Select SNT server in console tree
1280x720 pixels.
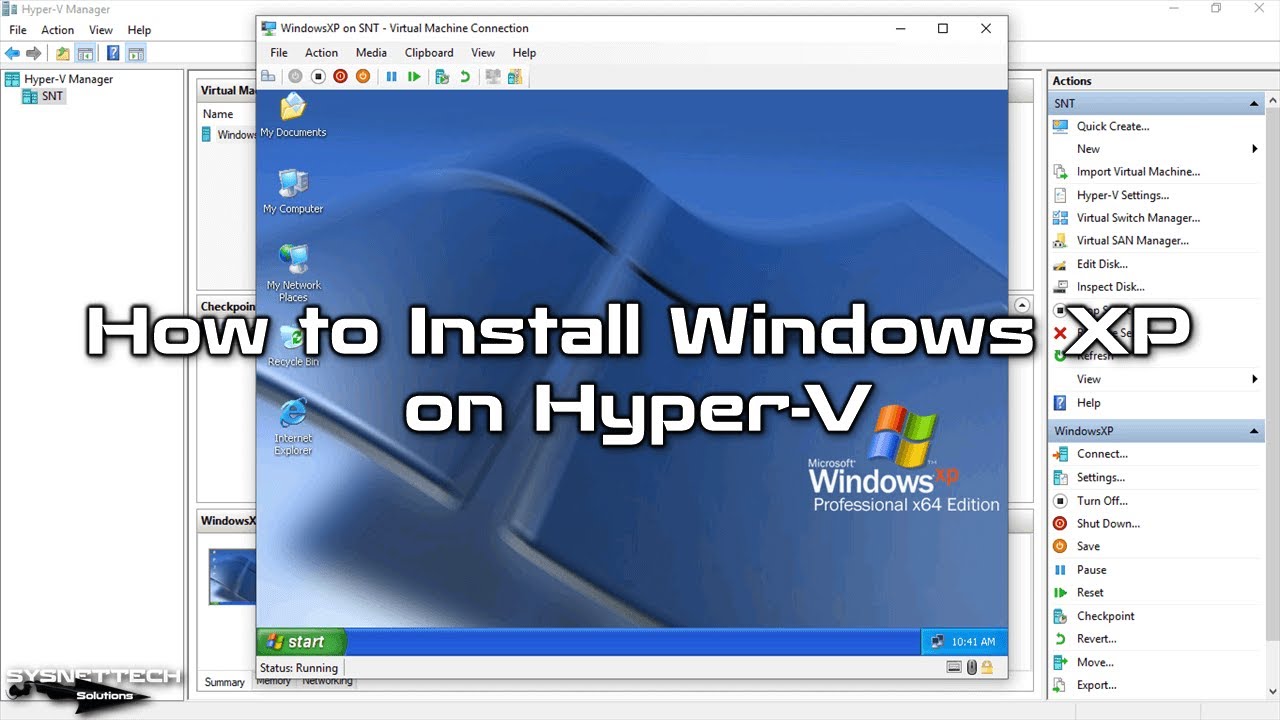click(x=43, y=96)
